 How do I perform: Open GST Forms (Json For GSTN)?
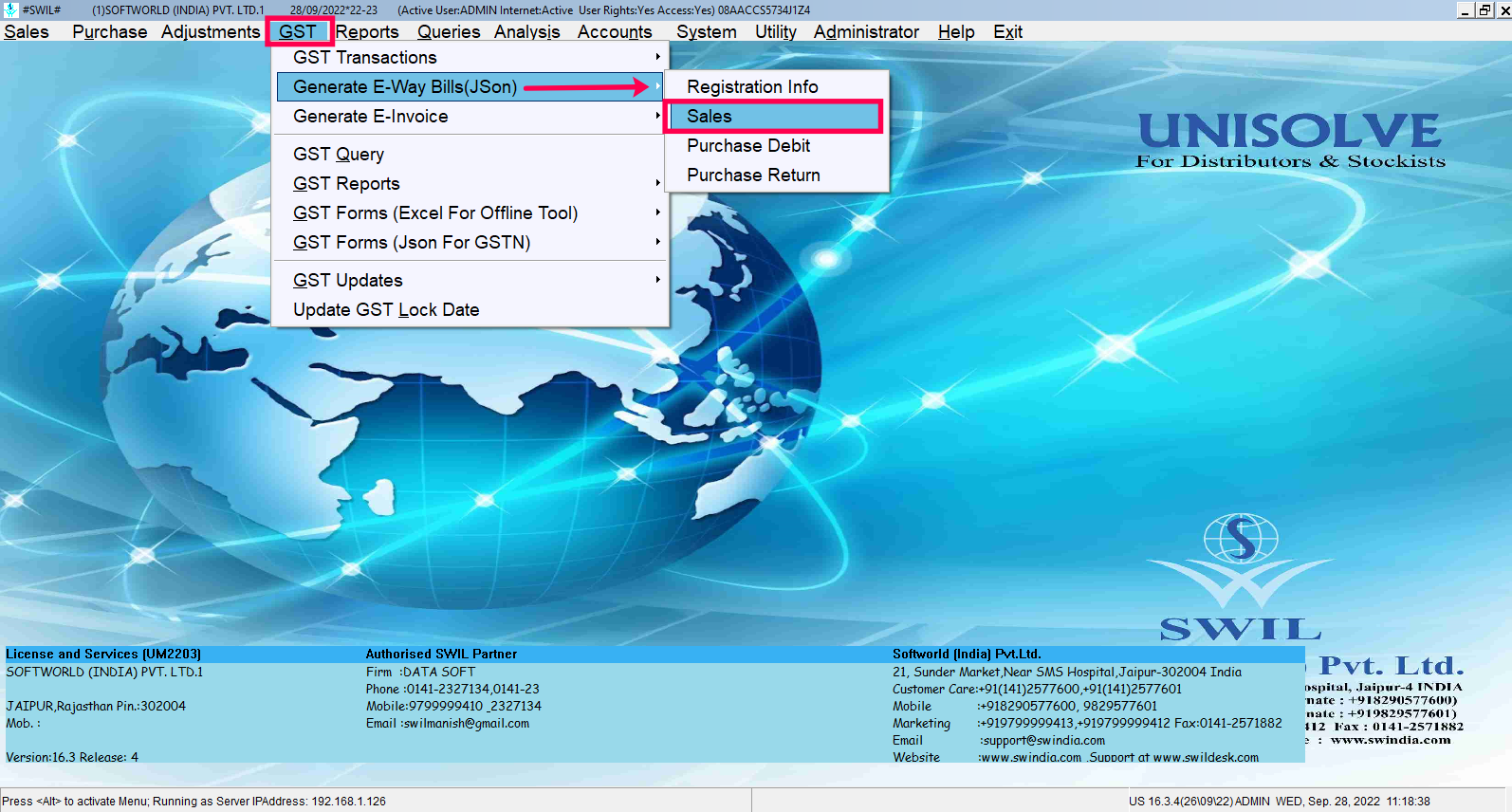[x=470, y=243]
